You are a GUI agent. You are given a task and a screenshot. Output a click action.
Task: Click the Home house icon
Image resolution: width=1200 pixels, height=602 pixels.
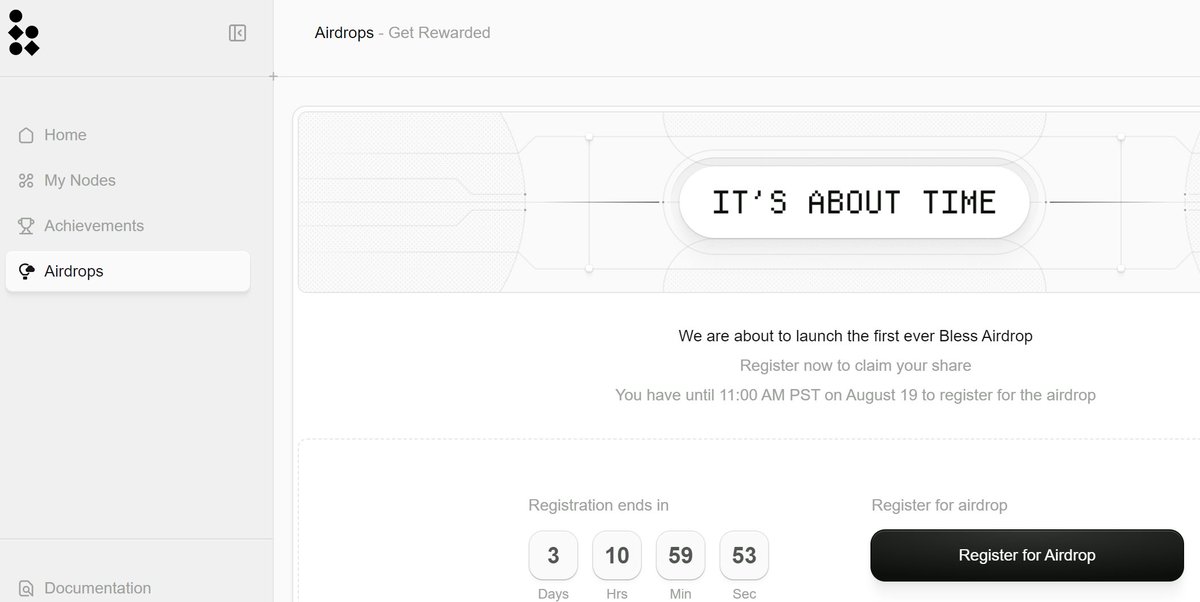[x=26, y=135]
